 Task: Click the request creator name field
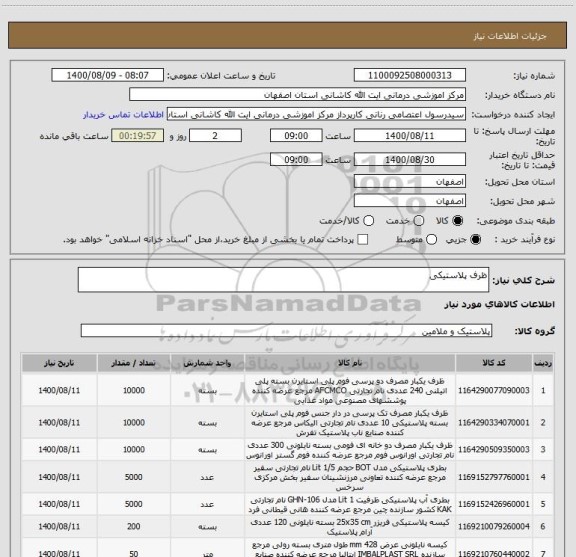pyautogui.click(x=316, y=115)
